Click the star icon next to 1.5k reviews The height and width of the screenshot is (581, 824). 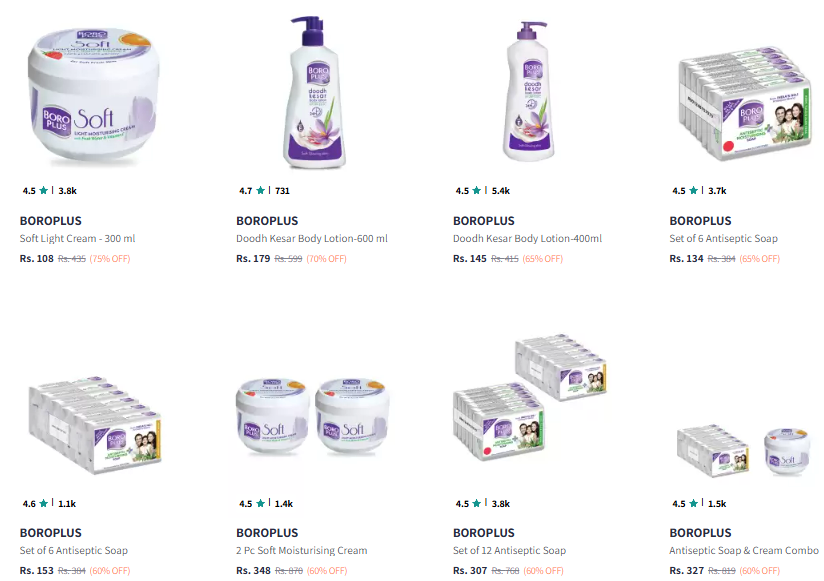click(x=693, y=503)
